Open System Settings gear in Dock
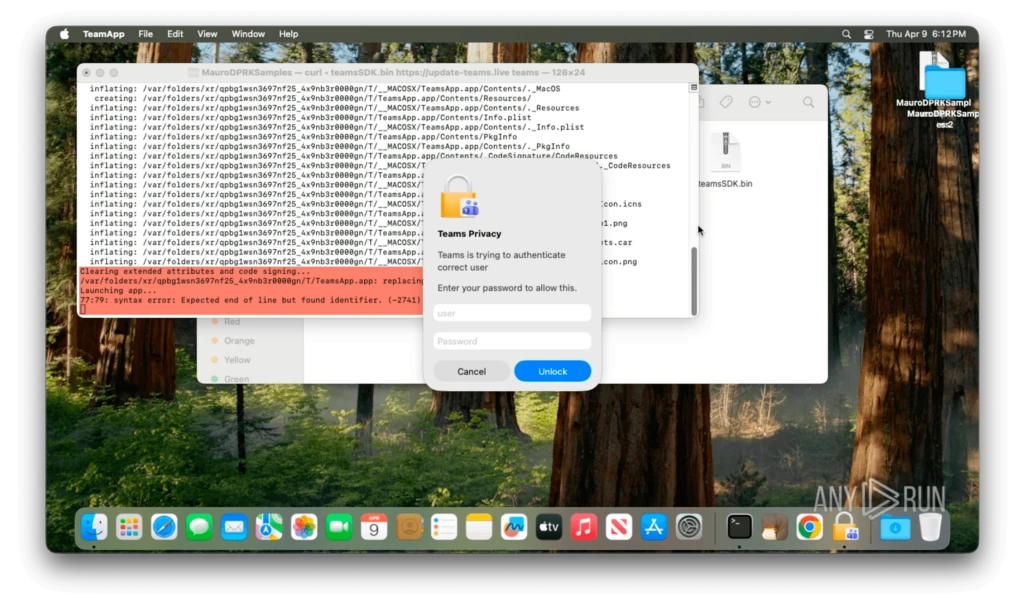 (x=689, y=527)
